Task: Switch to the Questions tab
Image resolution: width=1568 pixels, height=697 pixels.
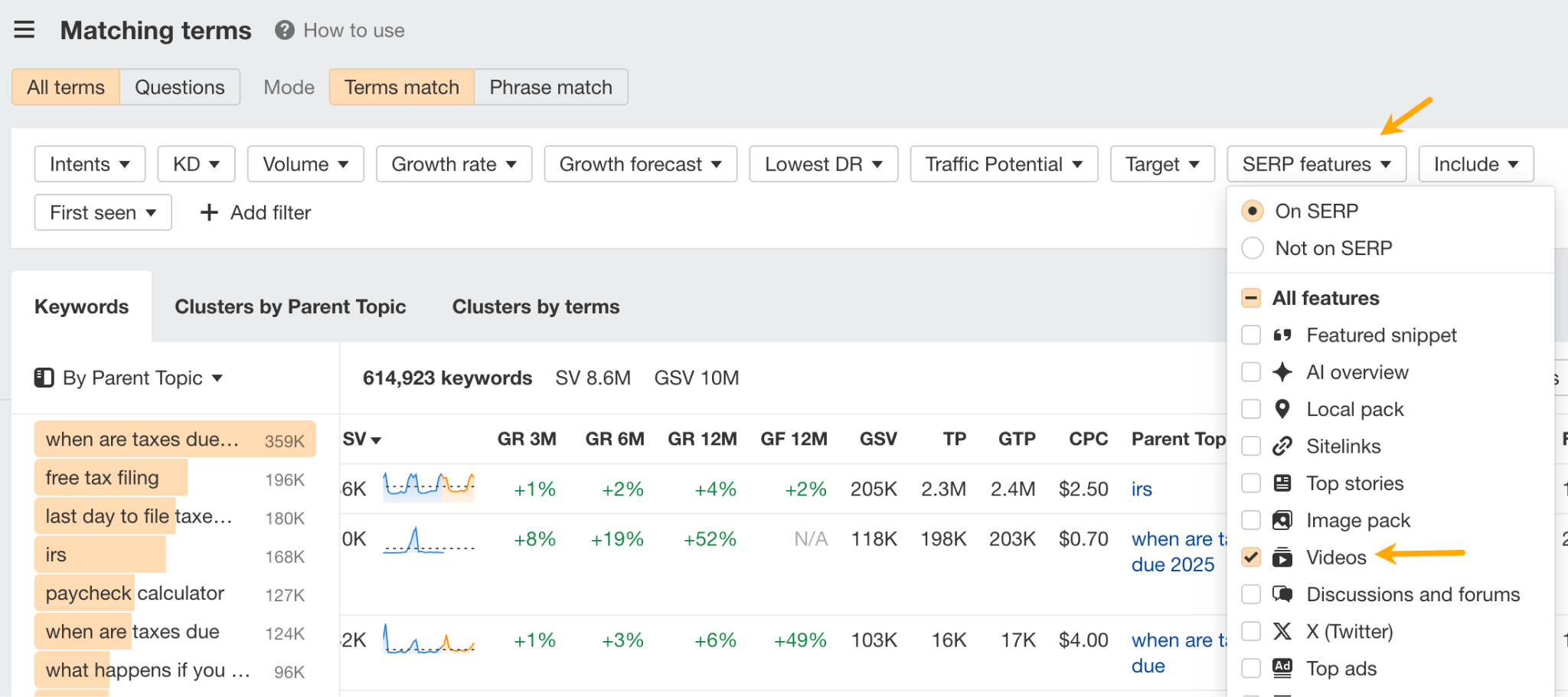Action: click(x=180, y=87)
